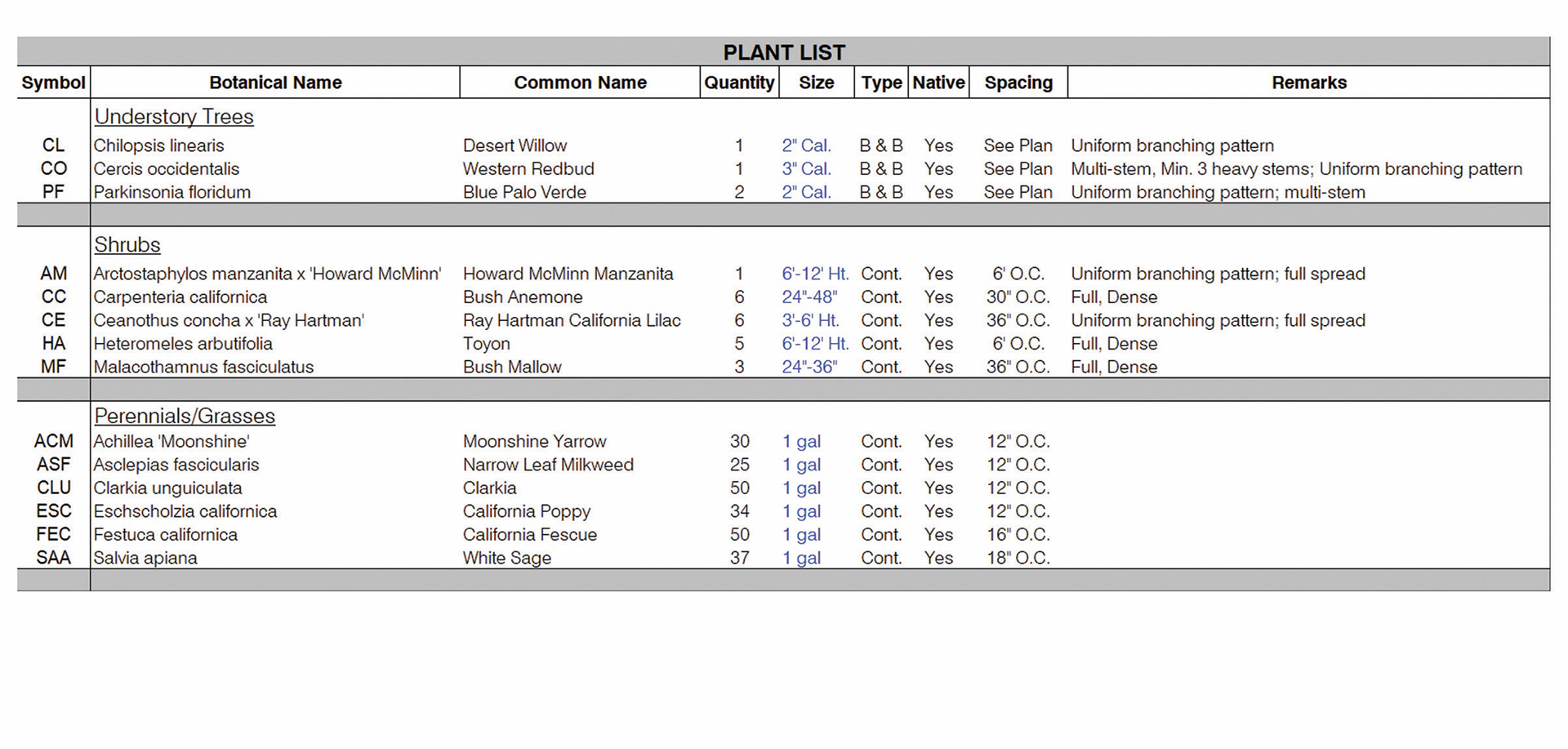Image resolution: width=1568 pixels, height=749 pixels.
Task: Select the 3" Cal. size cell
Action: [806, 169]
